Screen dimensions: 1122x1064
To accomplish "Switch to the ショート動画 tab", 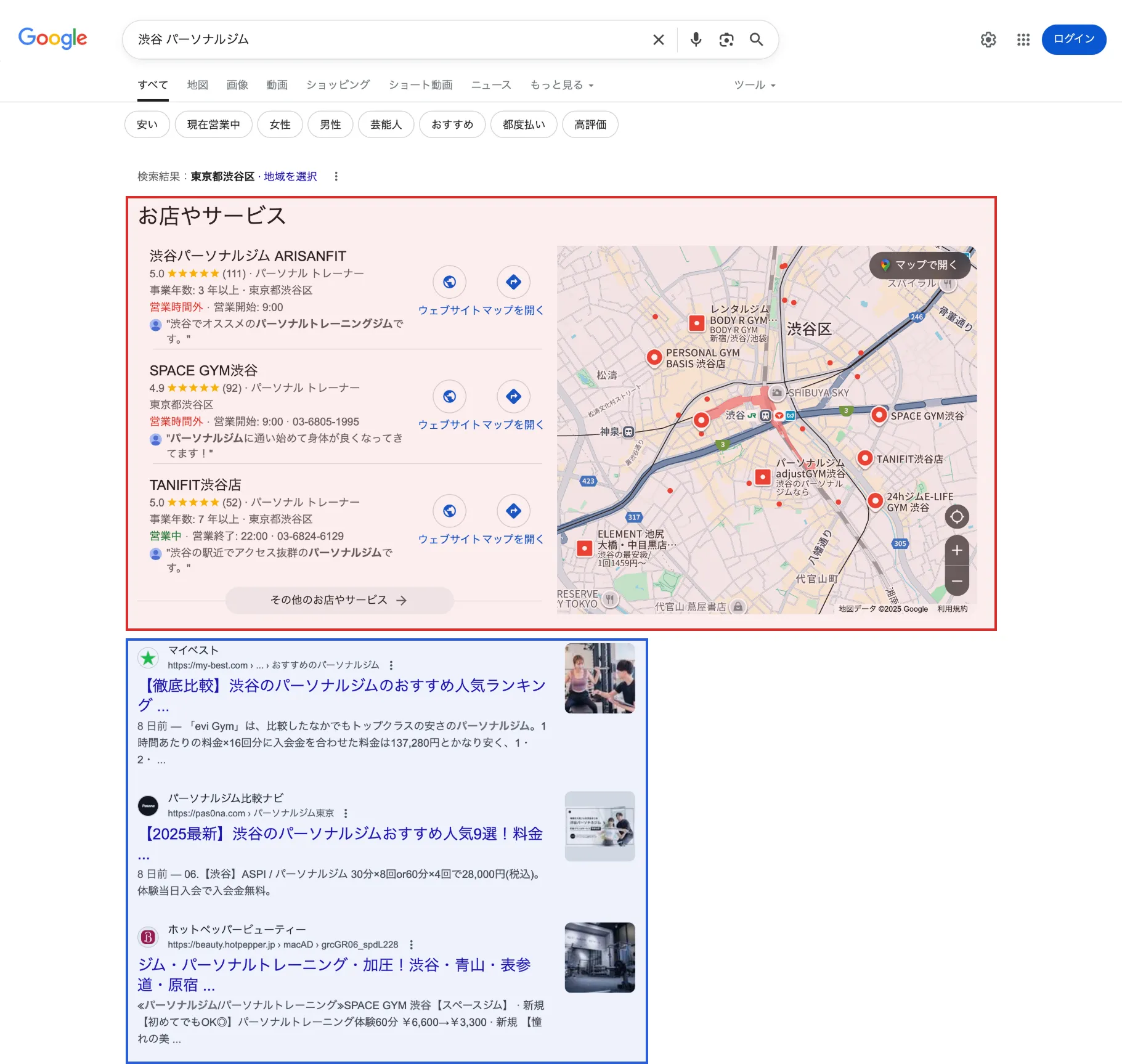I will (421, 85).
